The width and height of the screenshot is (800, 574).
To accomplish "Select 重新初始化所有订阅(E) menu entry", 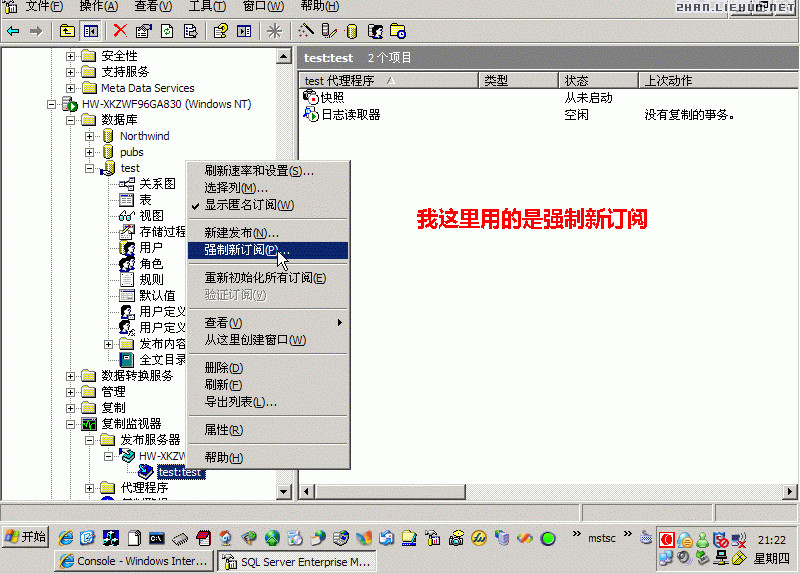I will tap(268, 278).
